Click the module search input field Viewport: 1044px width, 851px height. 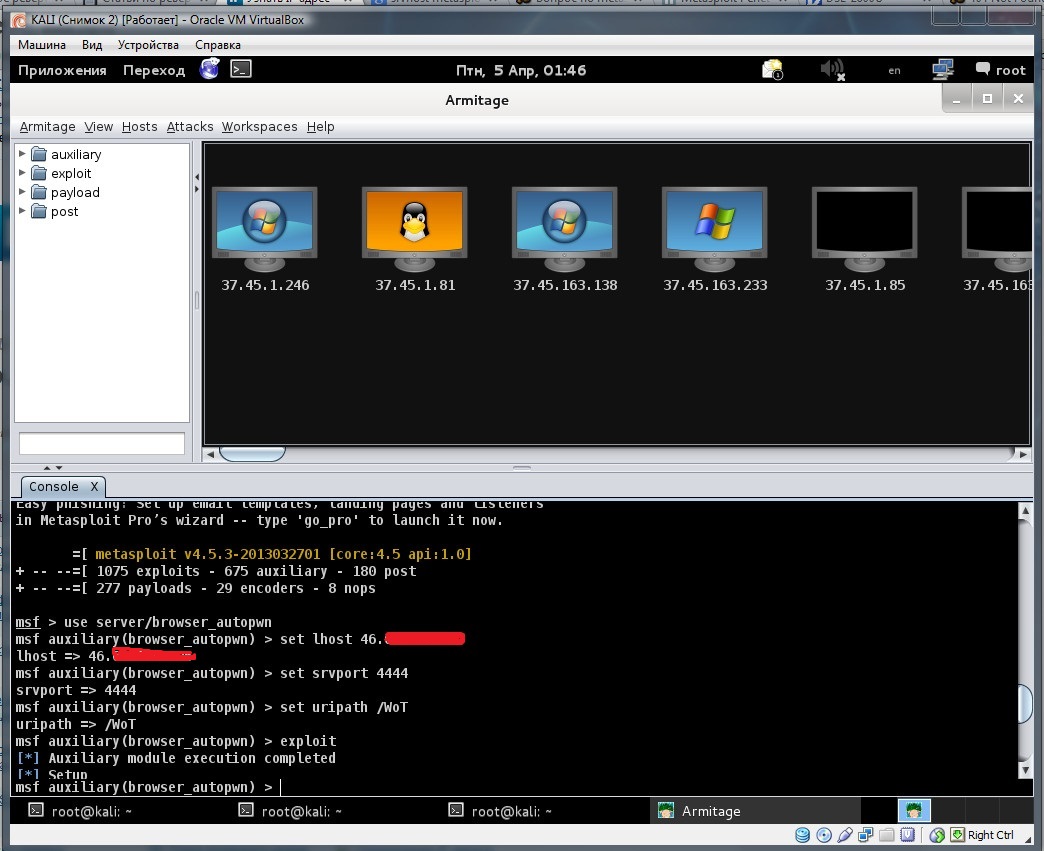(102, 443)
